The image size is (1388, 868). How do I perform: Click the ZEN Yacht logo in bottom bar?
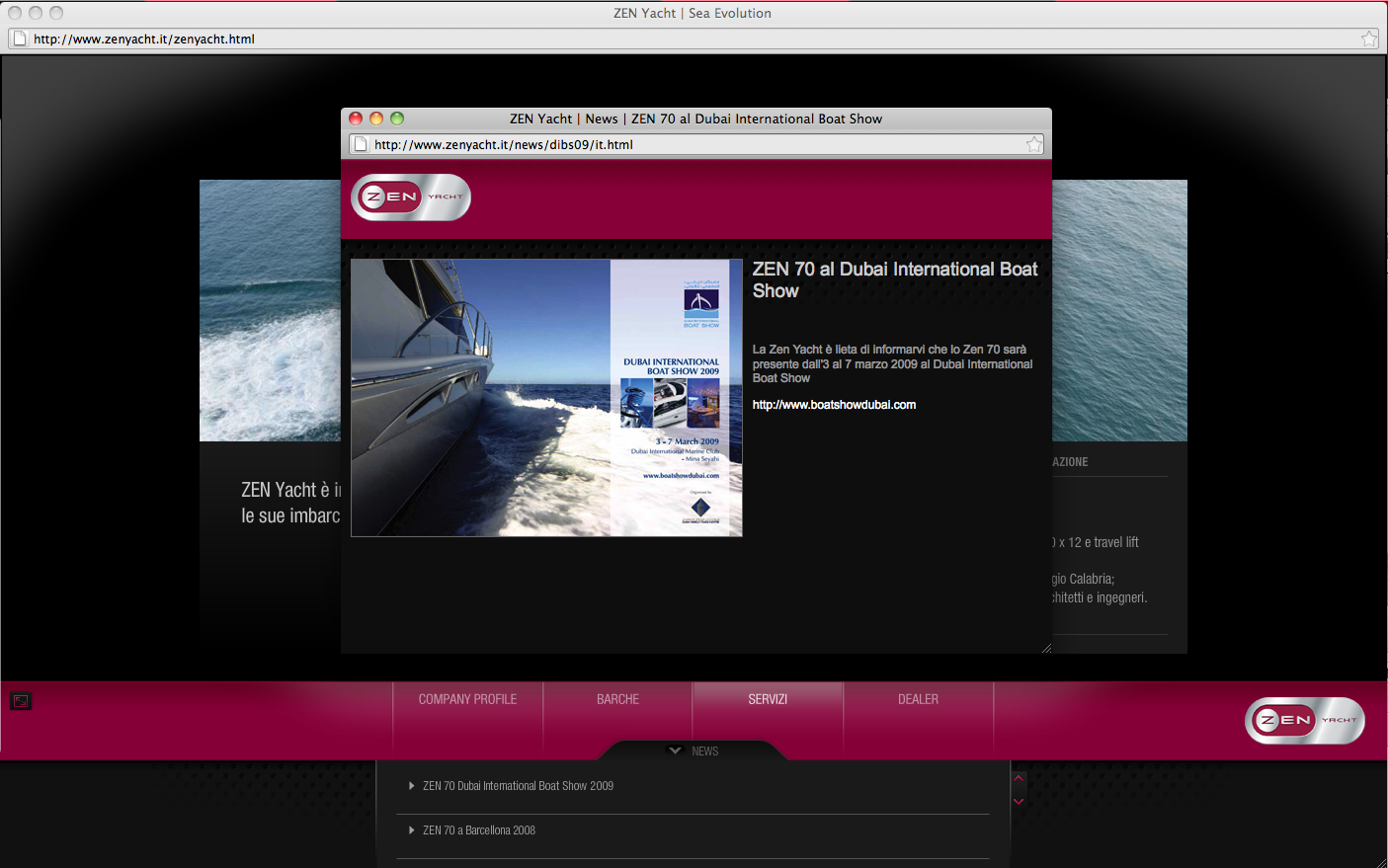(x=1304, y=720)
